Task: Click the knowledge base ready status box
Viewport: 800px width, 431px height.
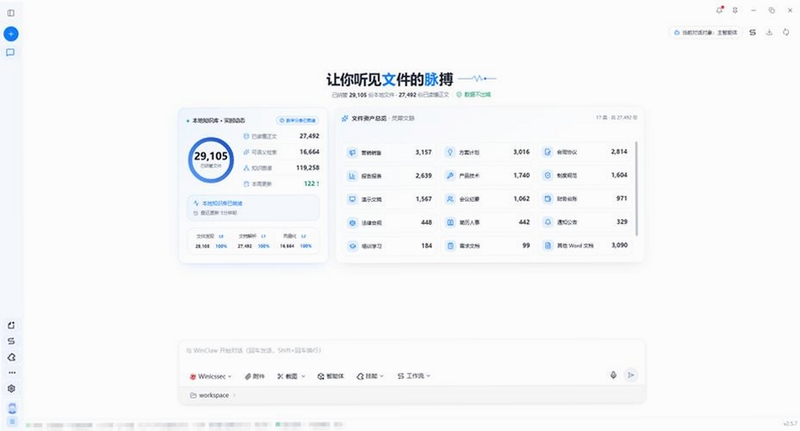Action: [253, 208]
